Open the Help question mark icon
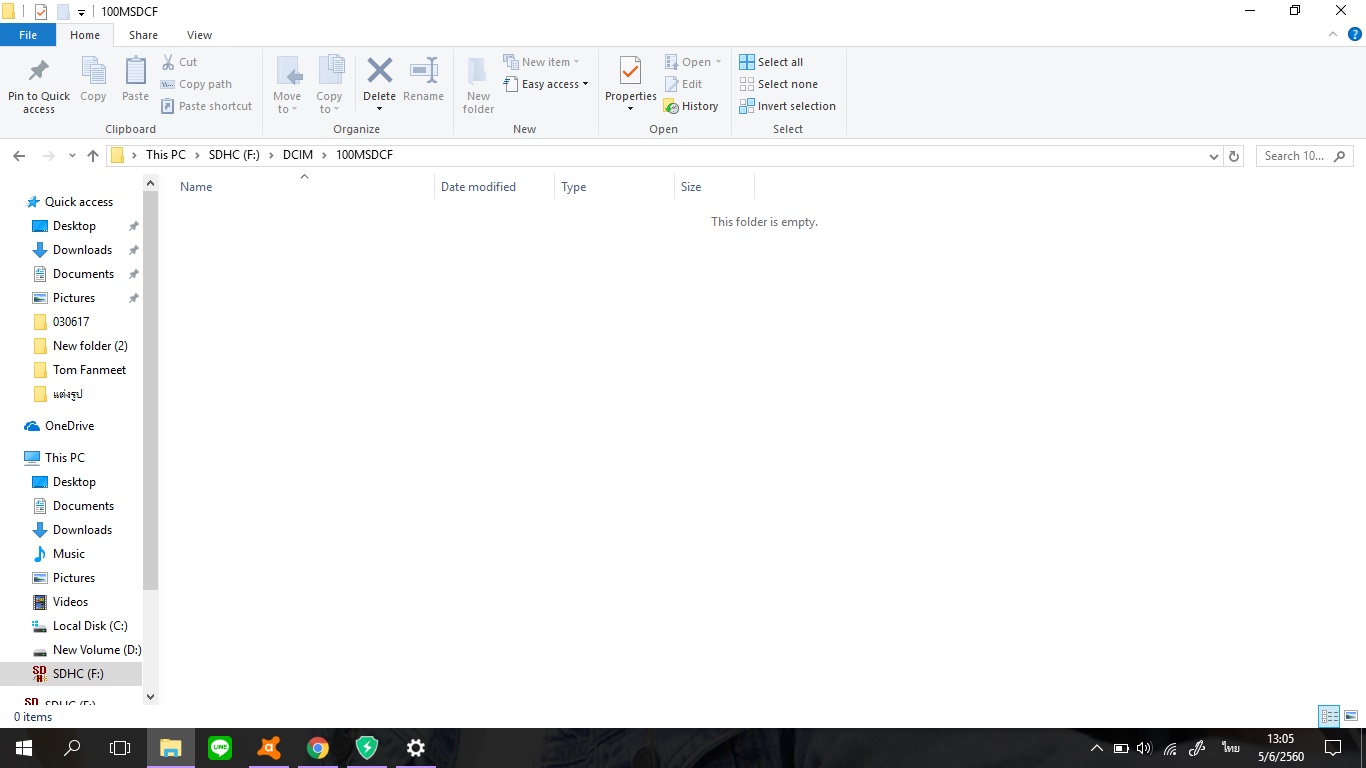This screenshot has height=768, width=1366. click(x=1355, y=34)
